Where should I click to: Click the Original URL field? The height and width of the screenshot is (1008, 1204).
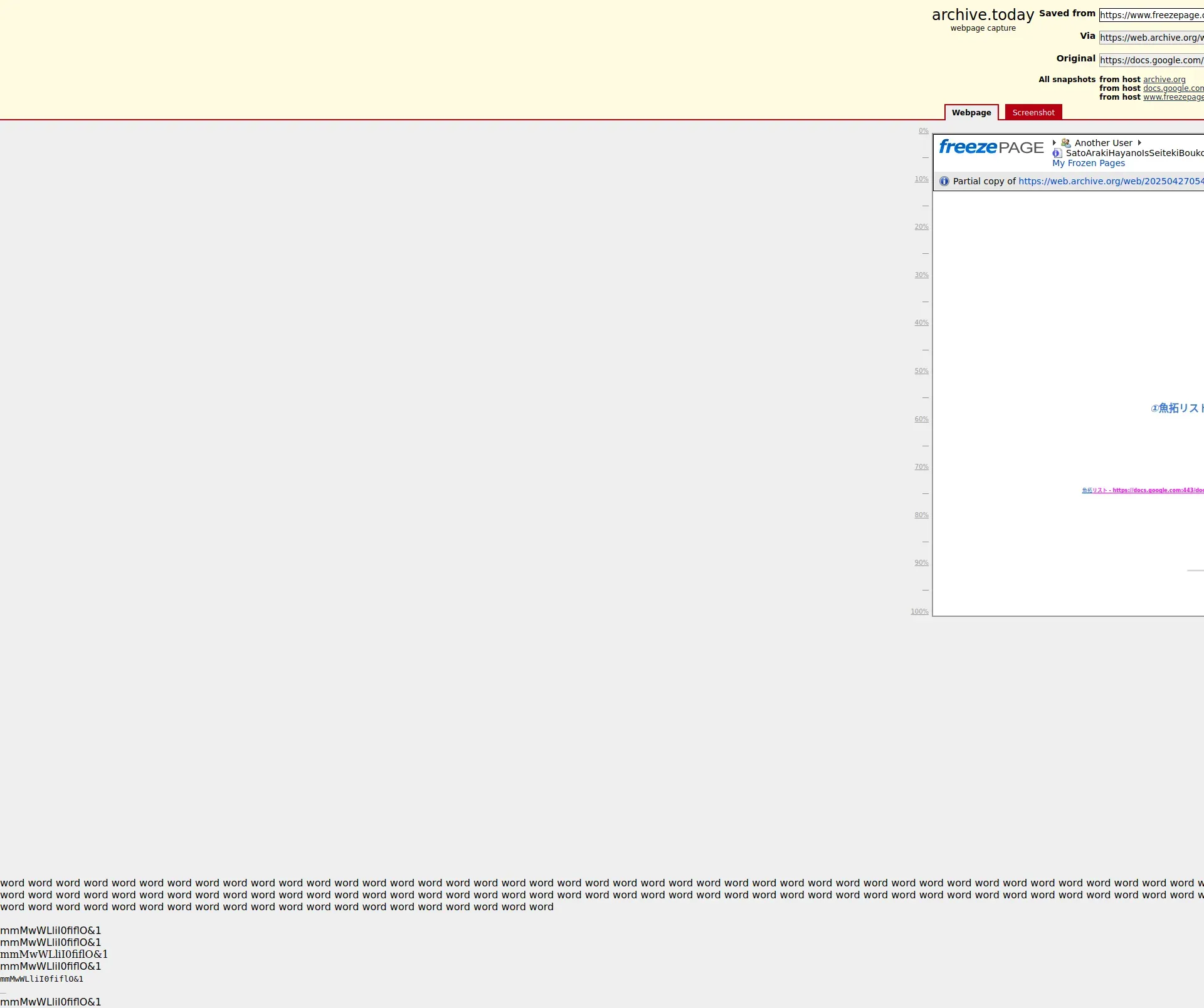[x=1151, y=60]
